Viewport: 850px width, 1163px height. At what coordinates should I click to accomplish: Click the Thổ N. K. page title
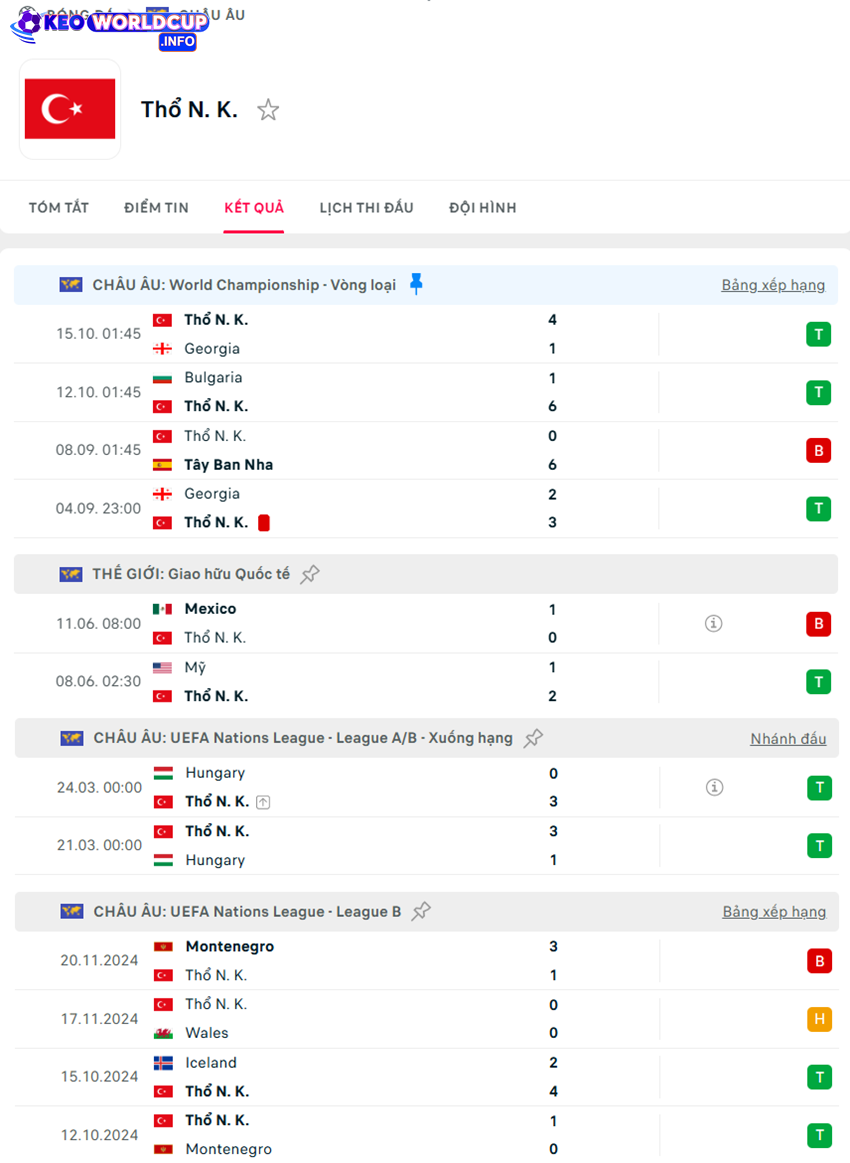[x=190, y=110]
